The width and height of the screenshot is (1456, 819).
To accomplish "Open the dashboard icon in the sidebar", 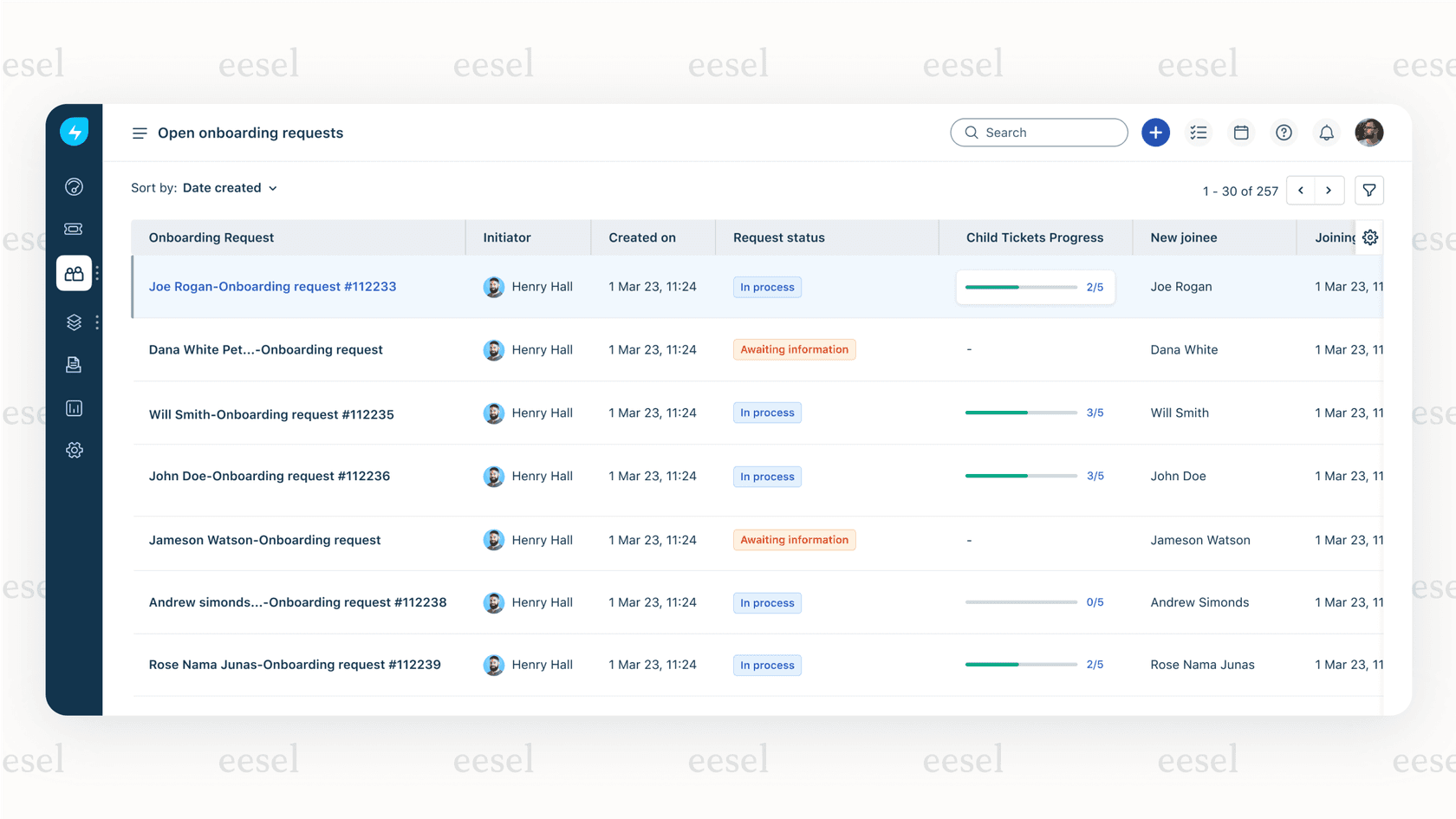I will click(x=74, y=186).
